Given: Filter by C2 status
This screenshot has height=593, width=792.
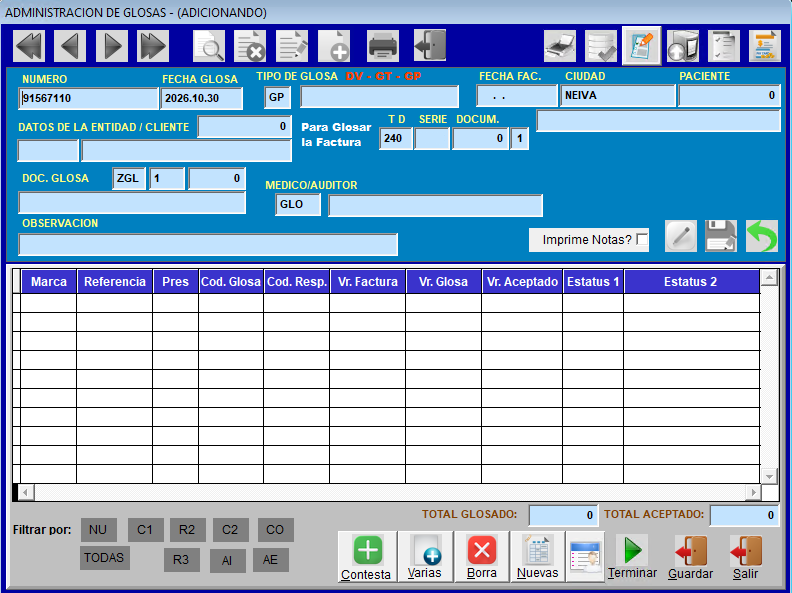Looking at the screenshot, I should point(230,530).
